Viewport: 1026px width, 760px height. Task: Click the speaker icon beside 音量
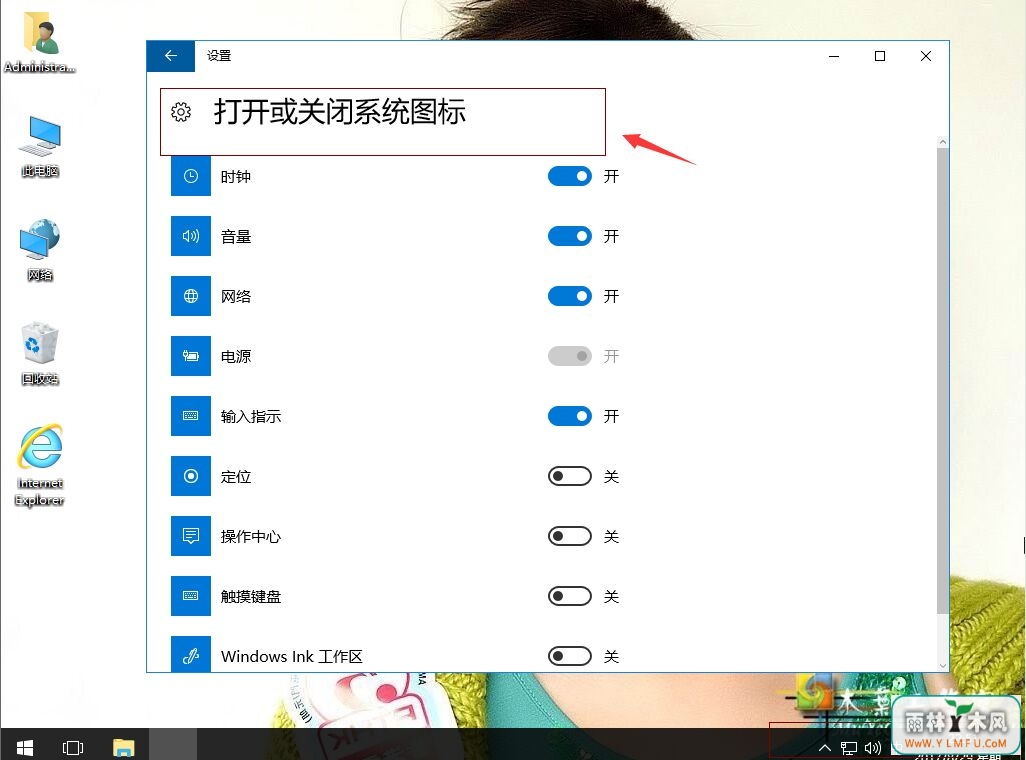coord(190,236)
